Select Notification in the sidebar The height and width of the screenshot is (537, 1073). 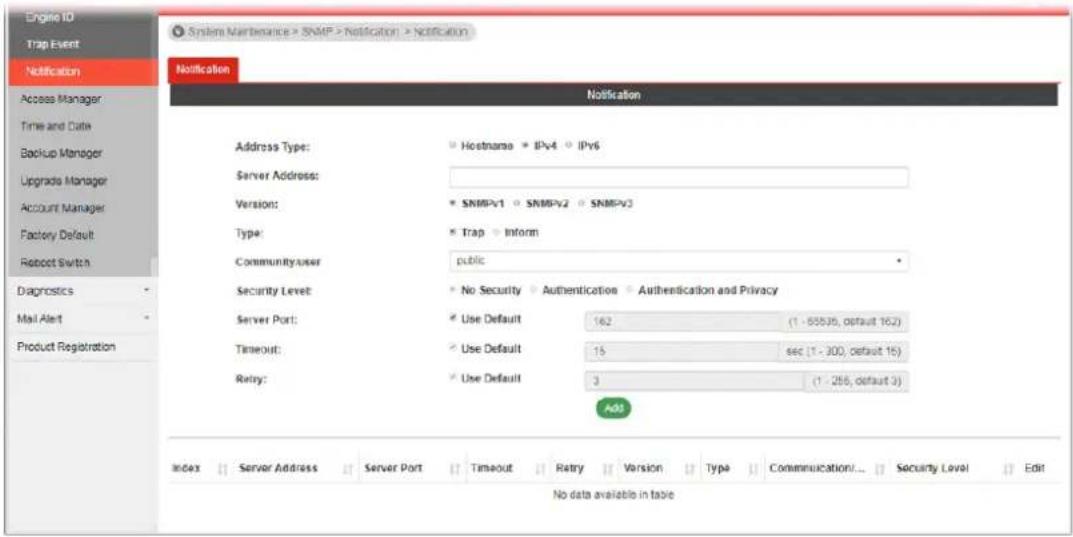pos(83,71)
